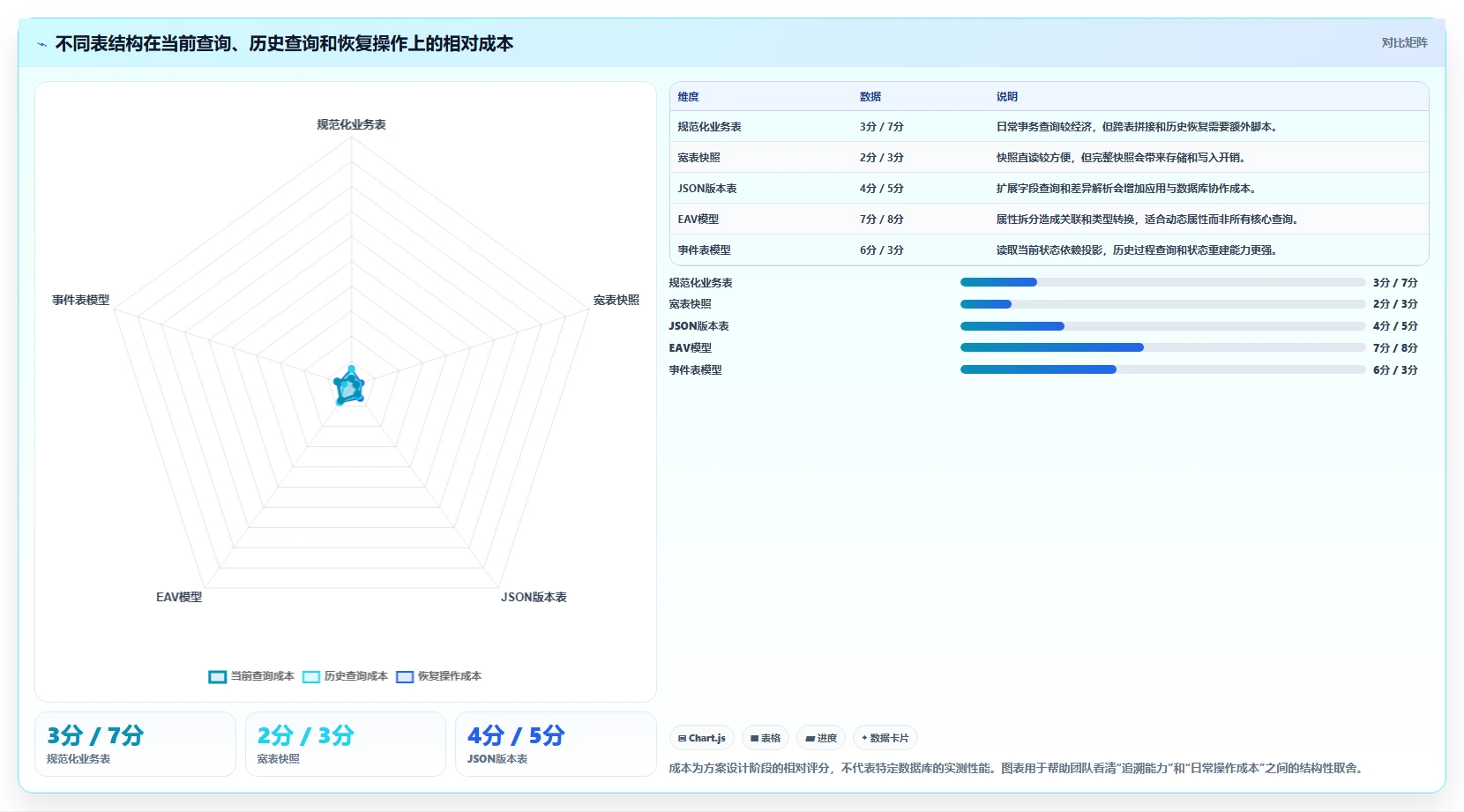This screenshot has width=1464, height=812.
Task: Click the 当前查询成本 legend color box
Action: tap(218, 677)
